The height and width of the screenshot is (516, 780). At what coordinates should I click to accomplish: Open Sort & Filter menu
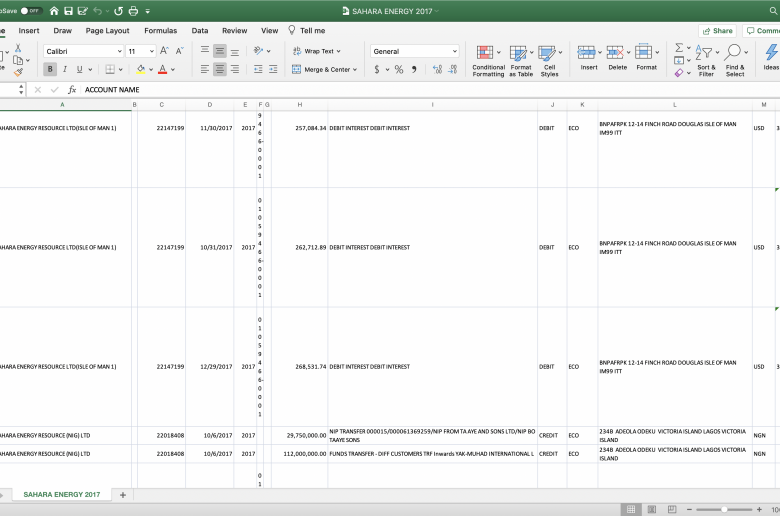click(706, 61)
